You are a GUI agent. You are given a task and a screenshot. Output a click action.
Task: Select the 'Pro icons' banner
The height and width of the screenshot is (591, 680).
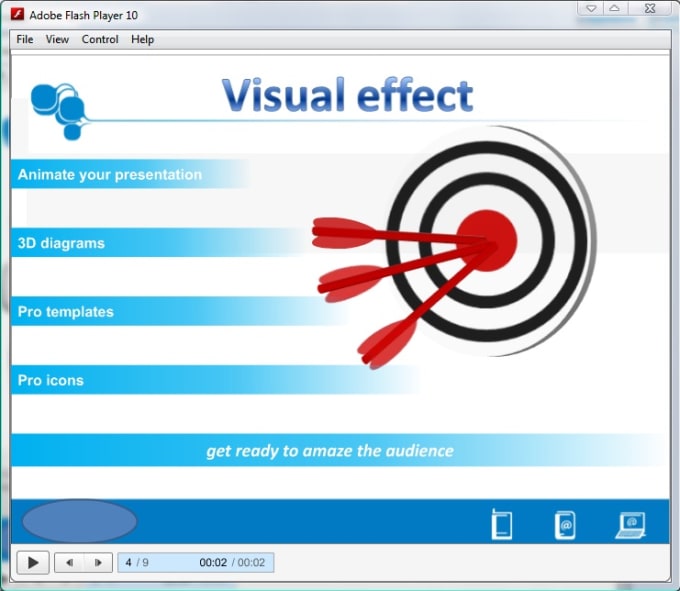[x=216, y=380]
